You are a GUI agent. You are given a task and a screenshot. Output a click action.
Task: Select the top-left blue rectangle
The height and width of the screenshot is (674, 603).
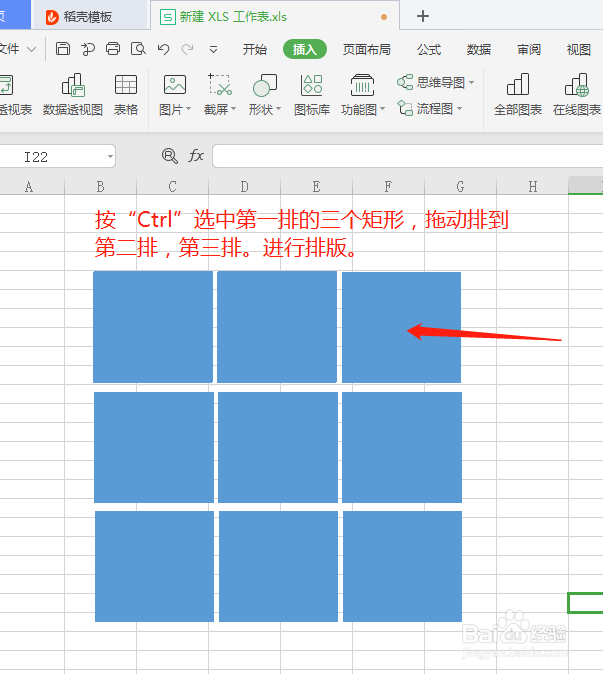tap(153, 327)
